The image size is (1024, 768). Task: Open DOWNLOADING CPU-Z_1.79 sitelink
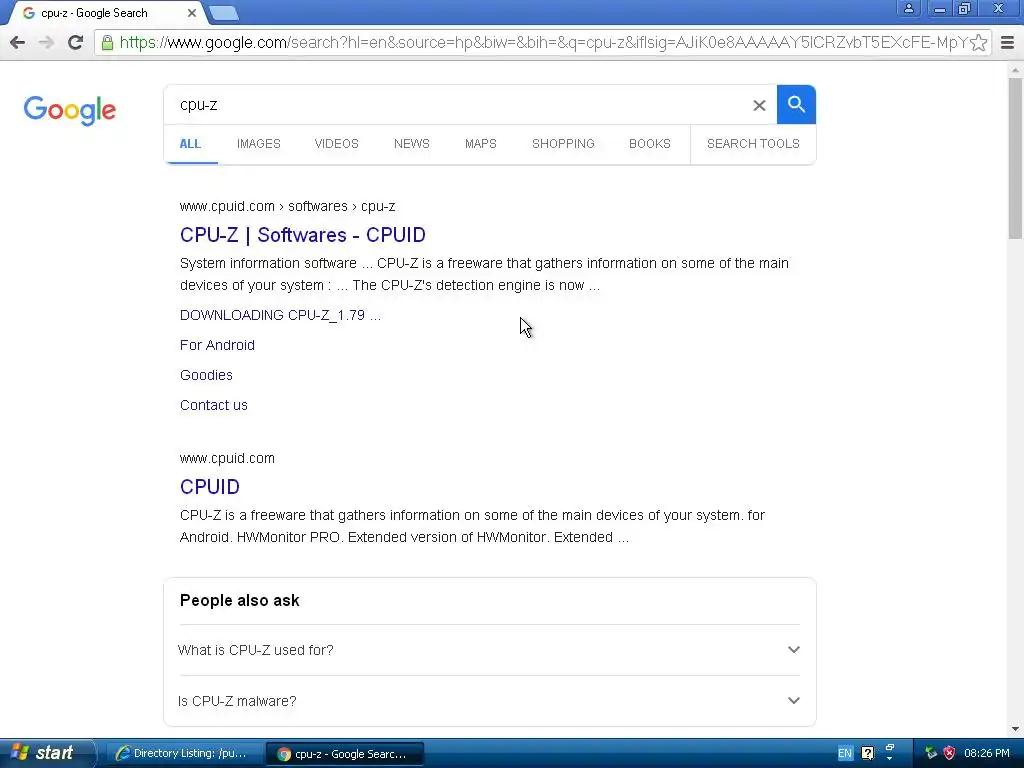coord(280,315)
